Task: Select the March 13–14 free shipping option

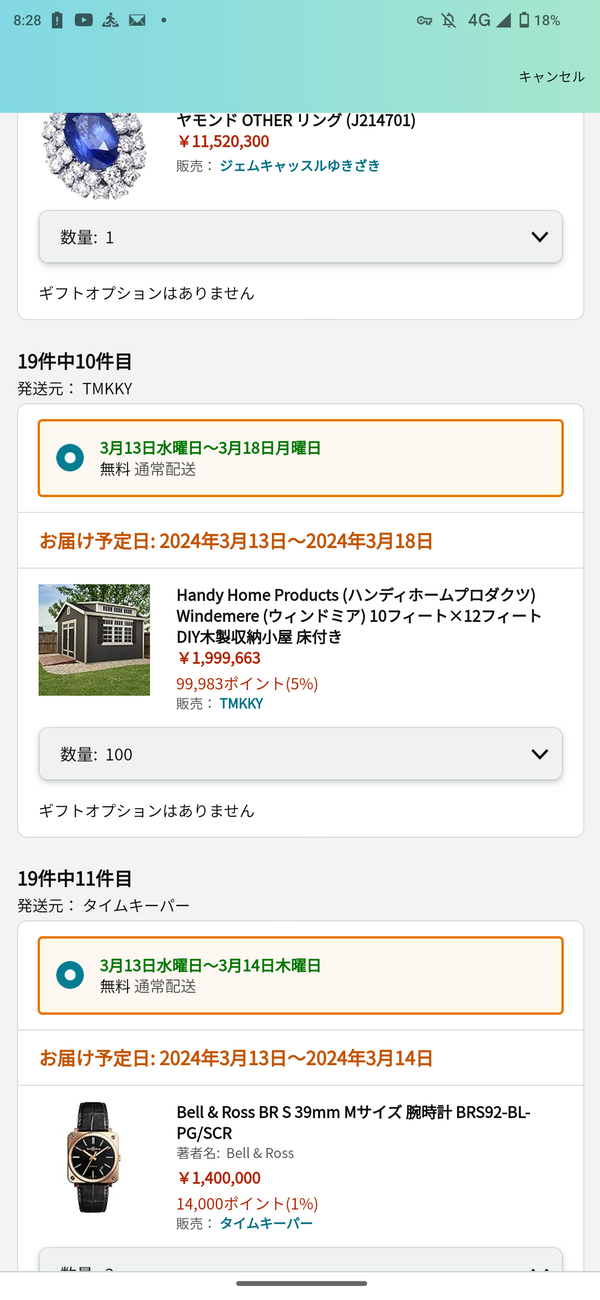Action: point(300,975)
